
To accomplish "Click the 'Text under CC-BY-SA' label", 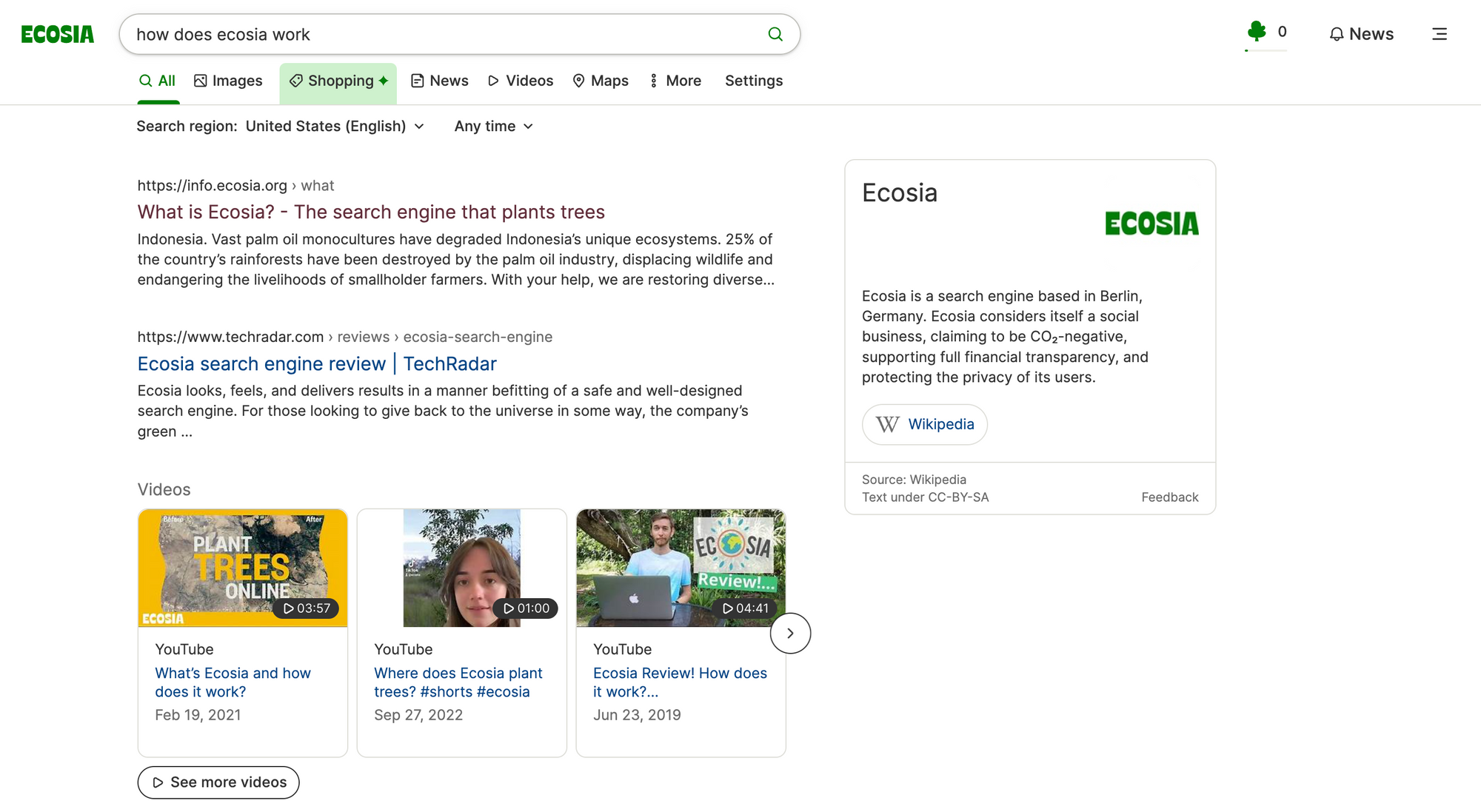I will 925,497.
